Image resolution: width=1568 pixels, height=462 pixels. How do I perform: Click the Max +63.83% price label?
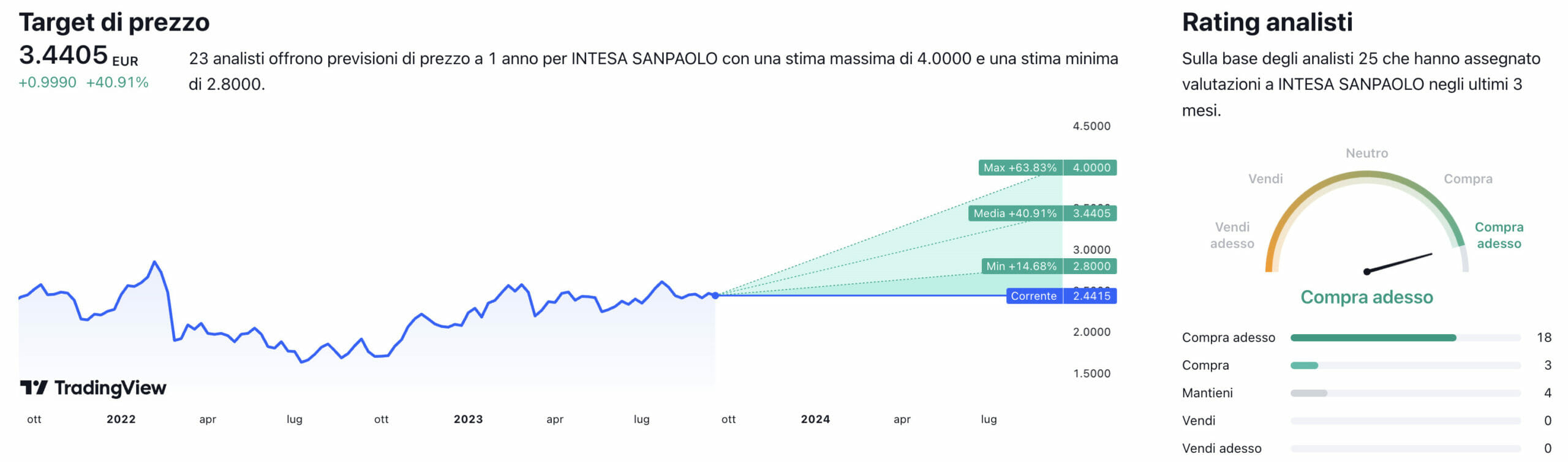(x=1020, y=168)
